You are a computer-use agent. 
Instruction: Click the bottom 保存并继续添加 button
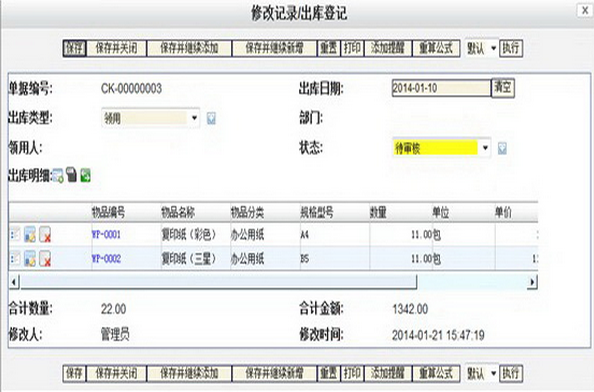click(189, 373)
